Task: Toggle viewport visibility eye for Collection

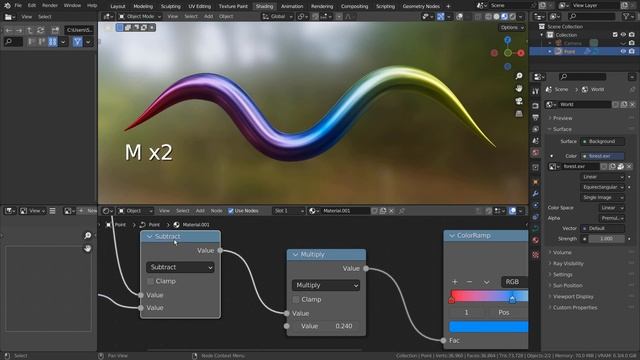Action: (623, 35)
